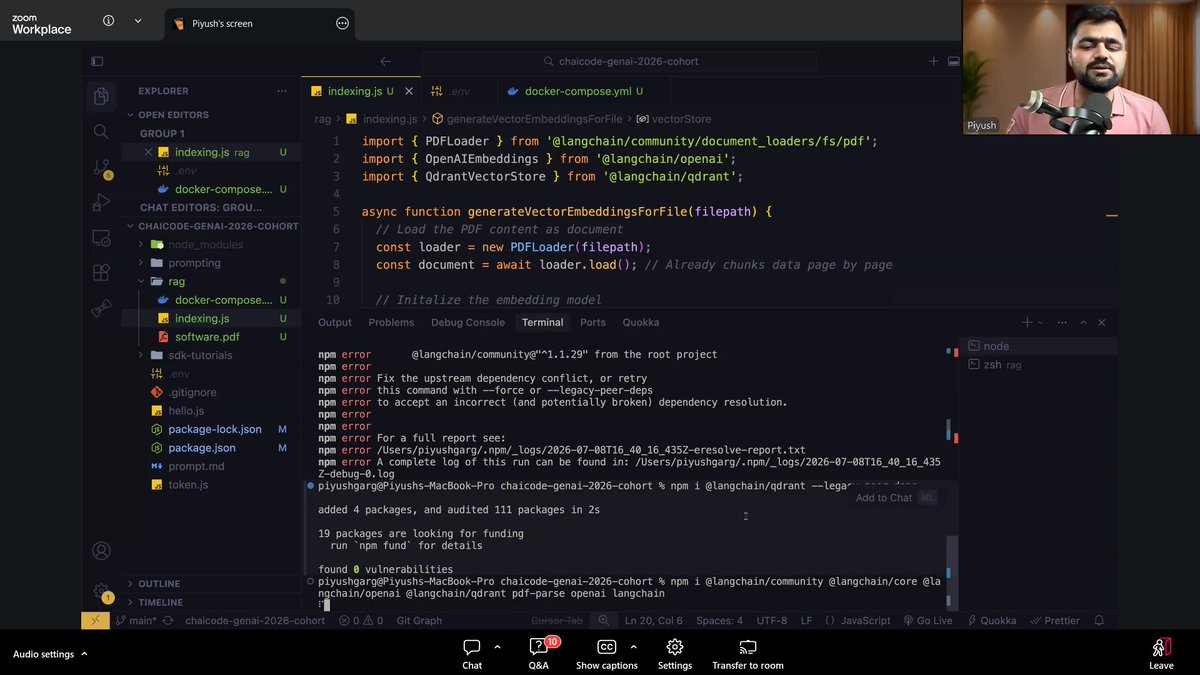Open Zoom Q&A panel
The width and height of the screenshot is (1200, 675).
pos(538,654)
